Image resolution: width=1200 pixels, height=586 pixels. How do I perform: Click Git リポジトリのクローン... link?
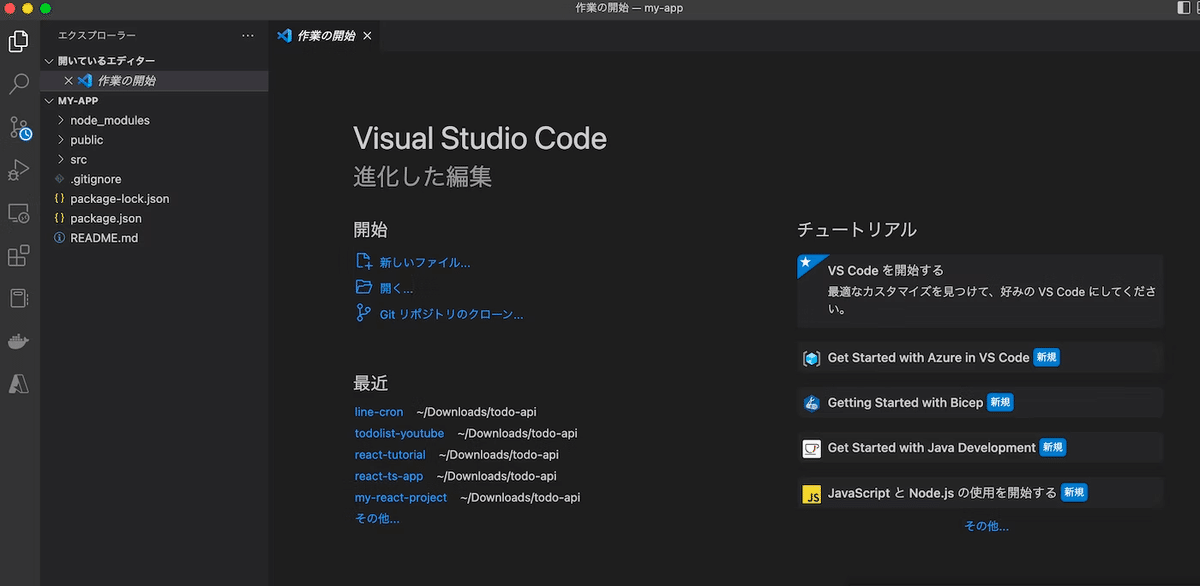coord(452,314)
